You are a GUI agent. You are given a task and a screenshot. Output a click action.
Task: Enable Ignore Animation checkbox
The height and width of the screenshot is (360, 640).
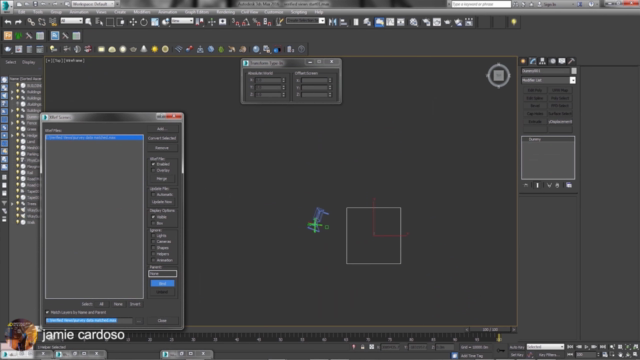153,260
